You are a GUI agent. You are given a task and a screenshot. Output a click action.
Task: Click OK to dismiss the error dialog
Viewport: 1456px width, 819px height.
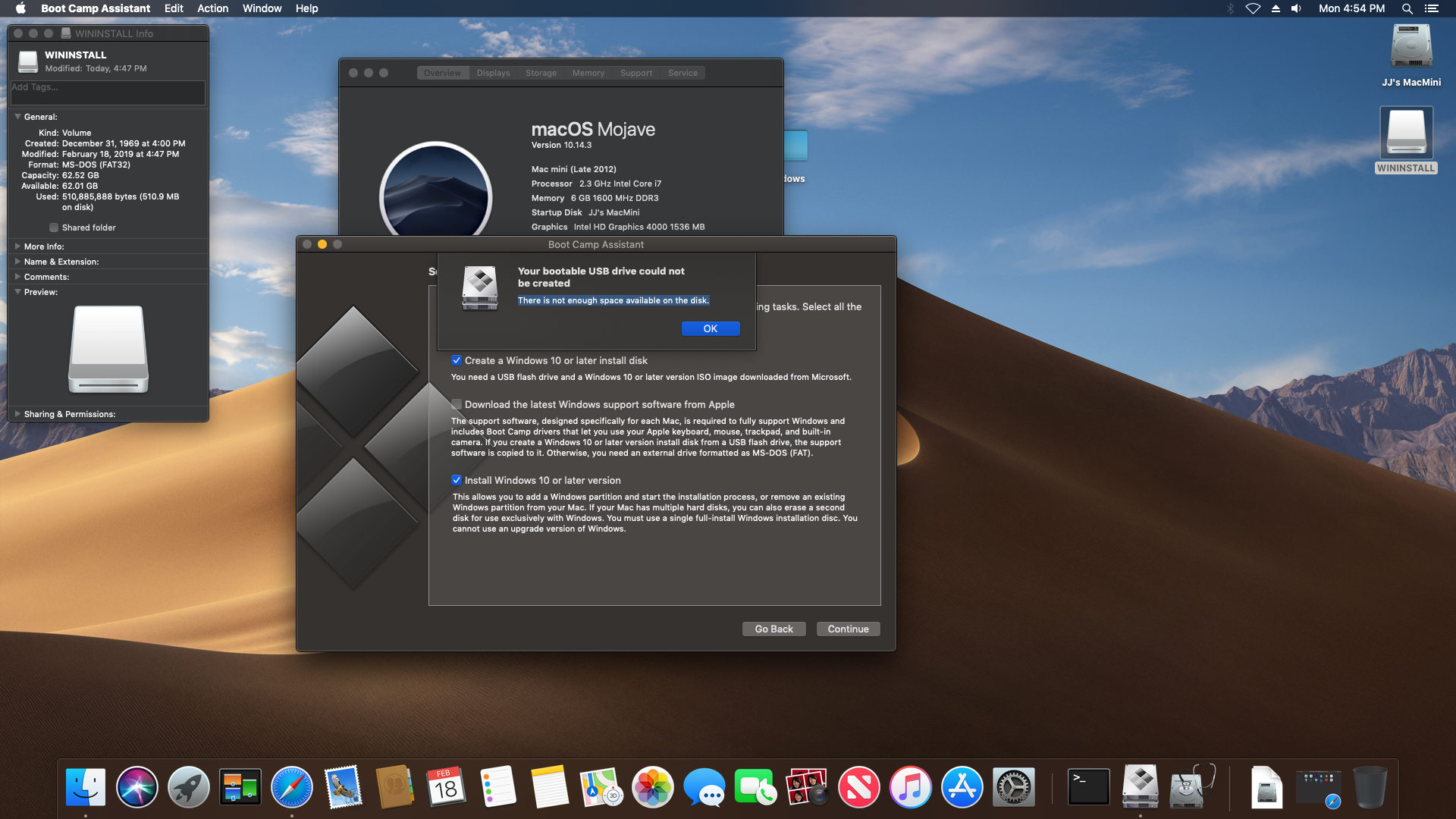tap(711, 328)
